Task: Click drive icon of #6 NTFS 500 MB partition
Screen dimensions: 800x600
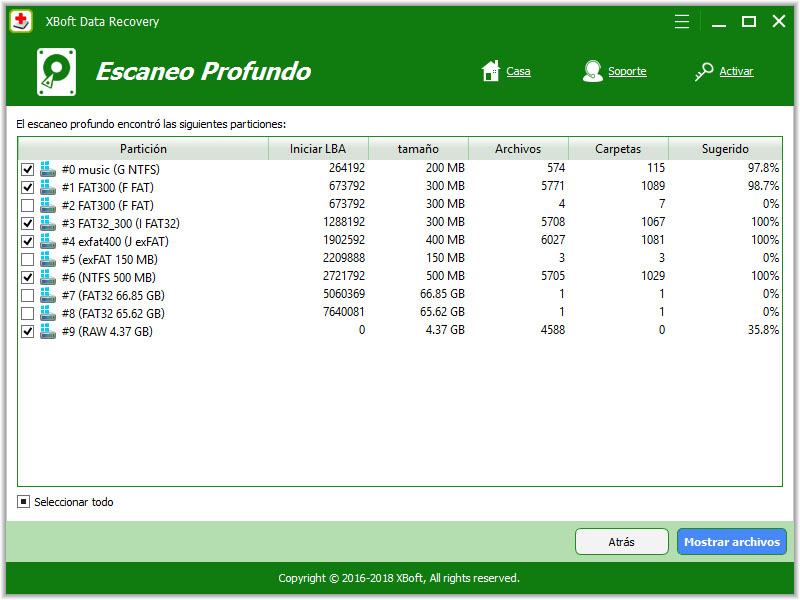Action: pos(47,277)
